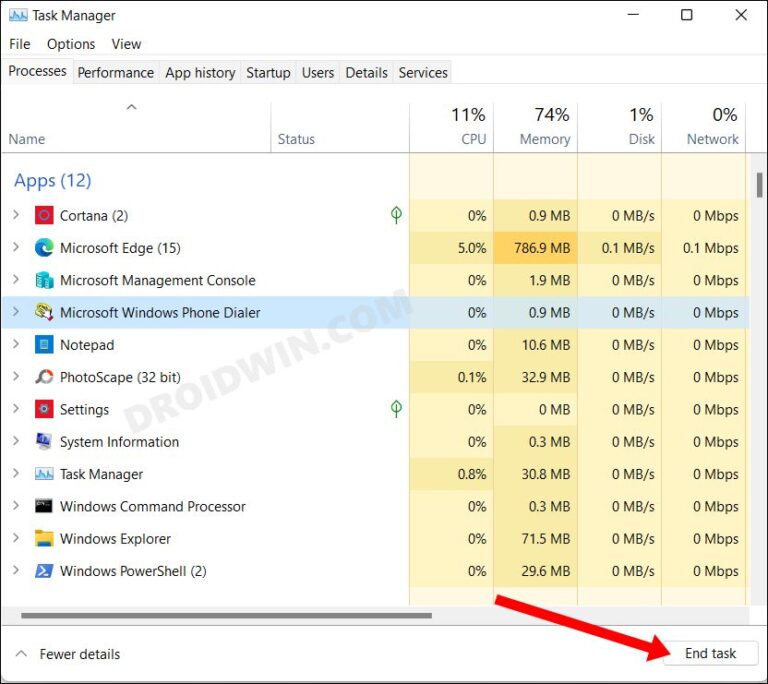Click the Windows Command Processor icon
The width and height of the screenshot is (768, 684).
coord(44,506)
